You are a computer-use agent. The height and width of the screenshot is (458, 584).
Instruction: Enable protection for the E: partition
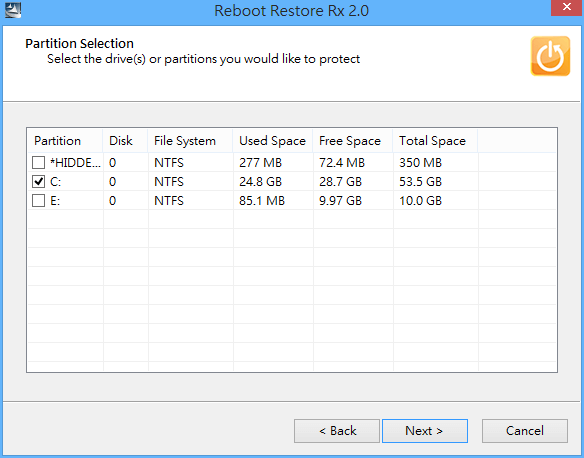[x=38, y=200]
